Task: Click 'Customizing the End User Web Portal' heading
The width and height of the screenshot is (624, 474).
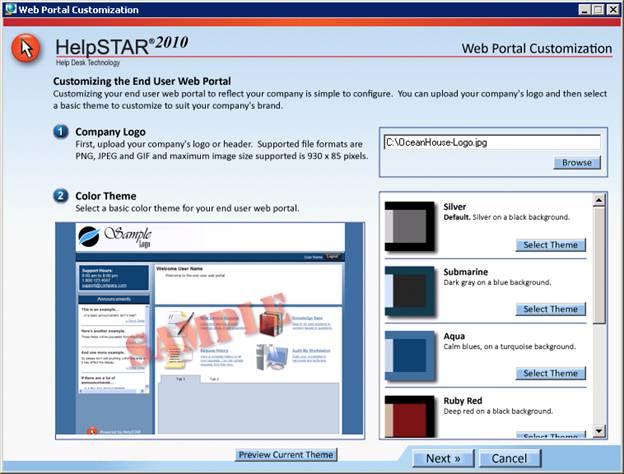Action: click(x=142, y=81)
